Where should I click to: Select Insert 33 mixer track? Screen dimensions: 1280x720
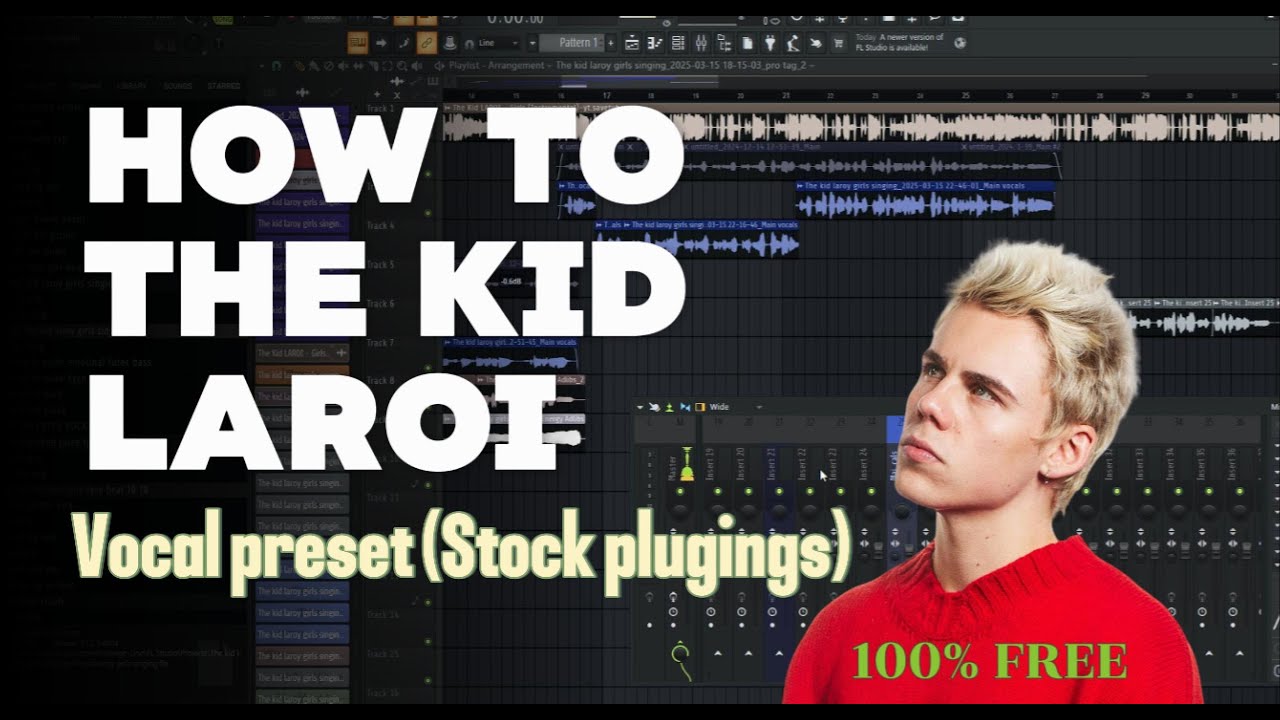click(x=1140, y=464)
